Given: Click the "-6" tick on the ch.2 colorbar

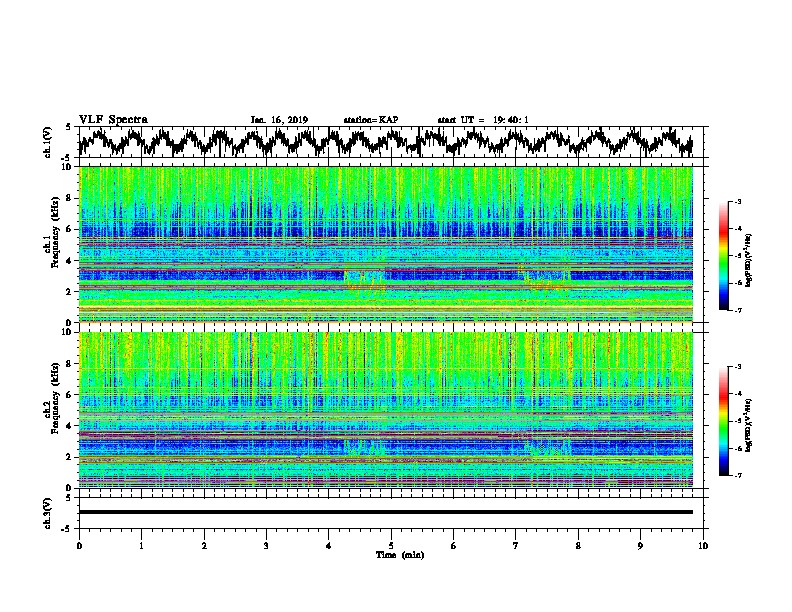Looking at the screenshot, I should pyautogui.click(x=738, y=448).
